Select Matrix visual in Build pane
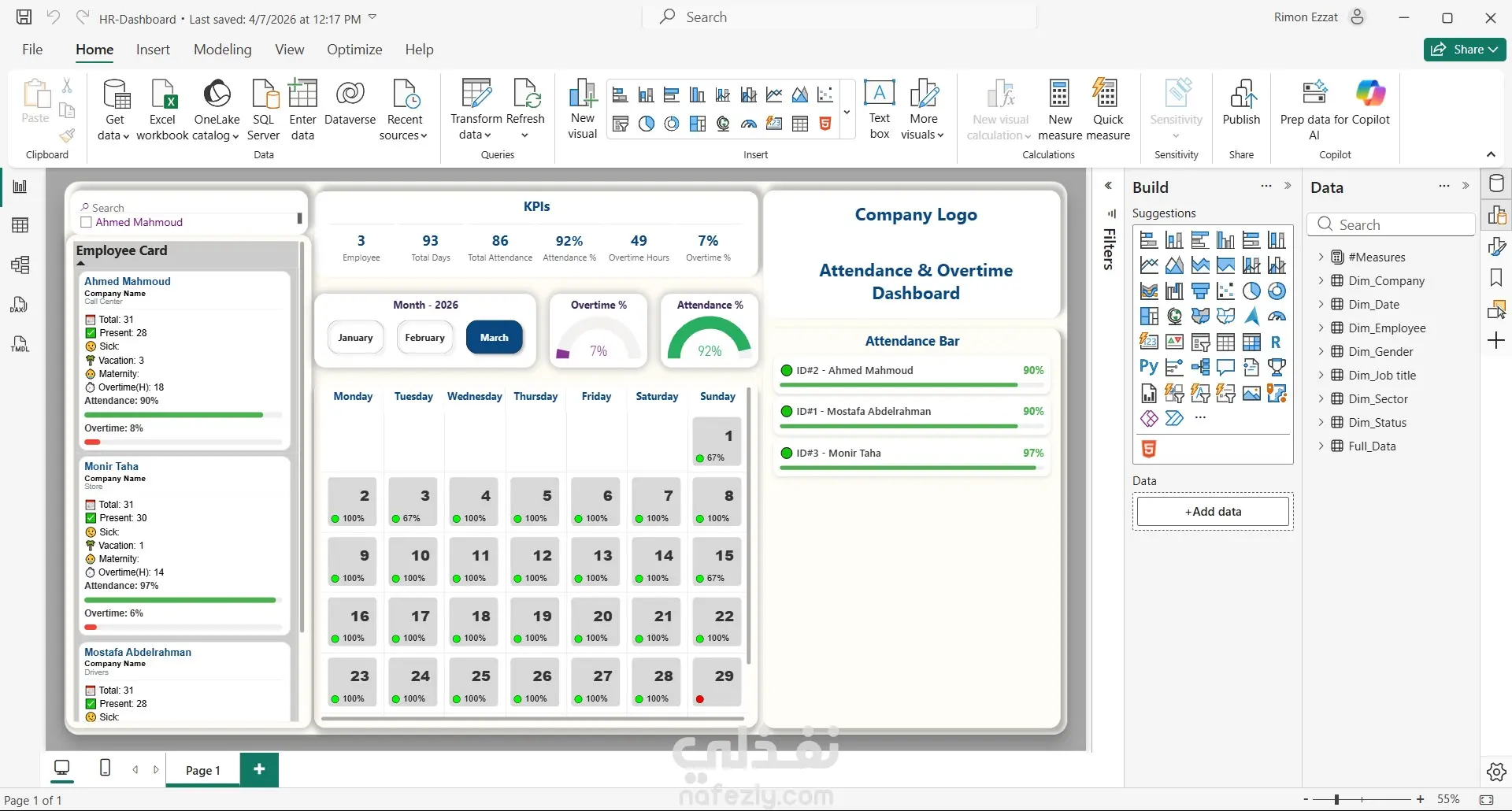Screen dimensions: 1512x811 pos(1251,342)
